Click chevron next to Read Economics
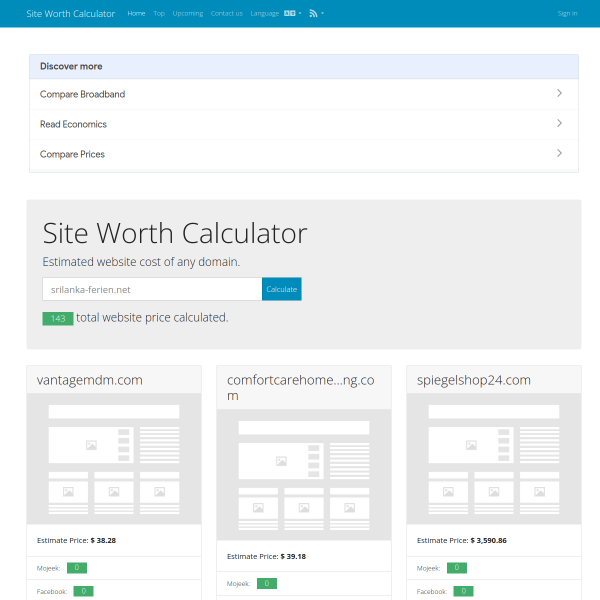 point(559,123)
